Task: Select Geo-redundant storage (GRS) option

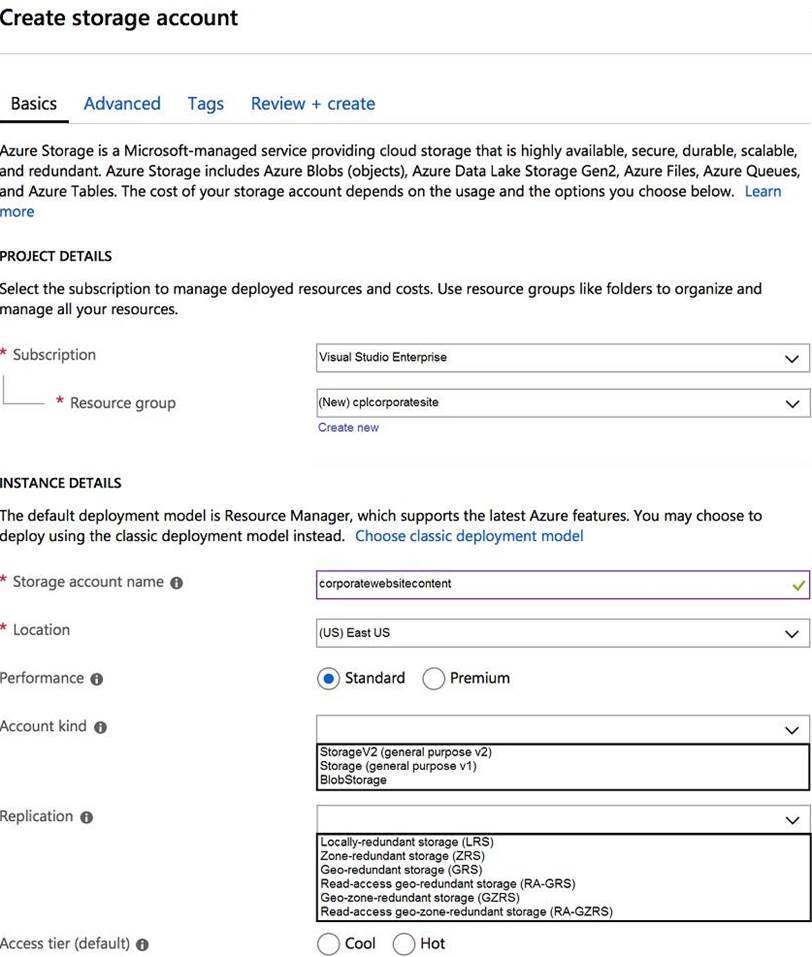Action: 401,870
